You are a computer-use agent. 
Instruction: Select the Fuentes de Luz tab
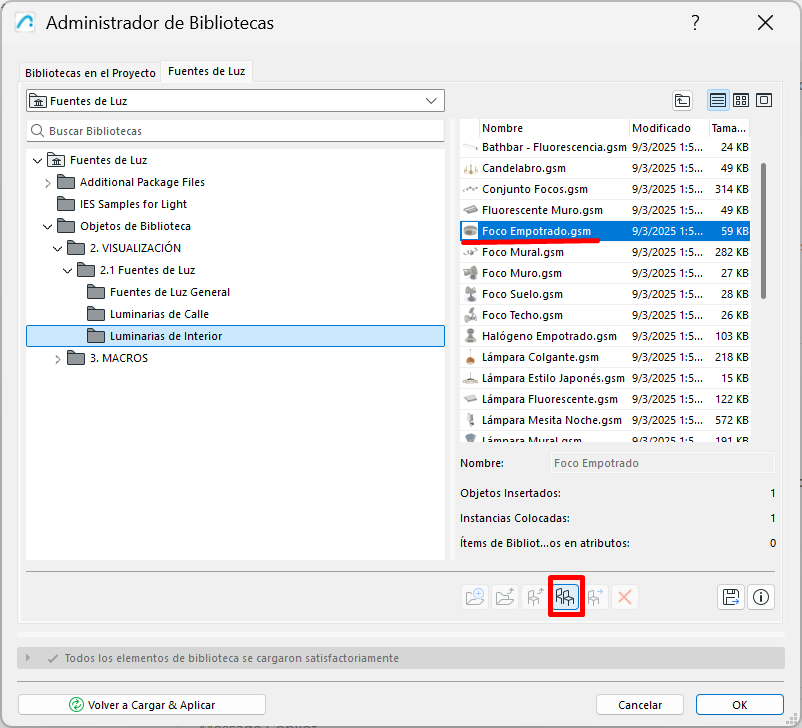coord(207,72)
